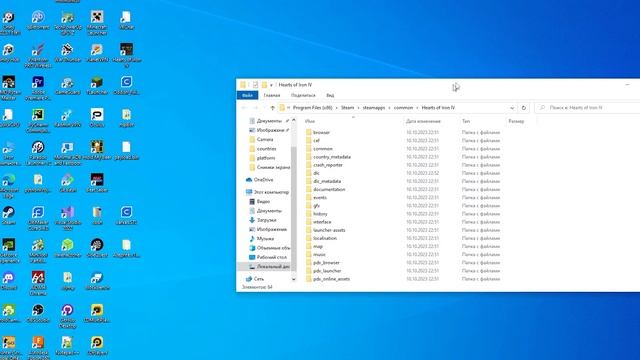Open the Discord desktop shortcut
Image resolution: width=640 pixels, height=360 pixels.
click(9, 281)
